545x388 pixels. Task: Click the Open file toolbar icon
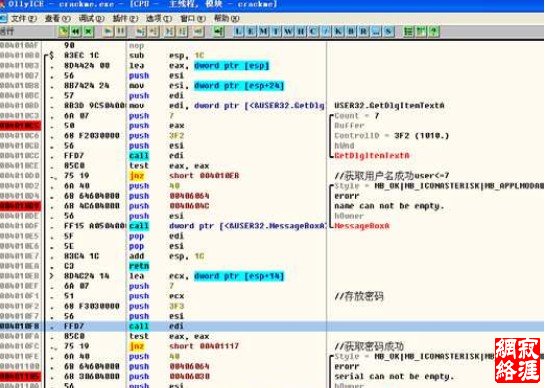[63, 32]
